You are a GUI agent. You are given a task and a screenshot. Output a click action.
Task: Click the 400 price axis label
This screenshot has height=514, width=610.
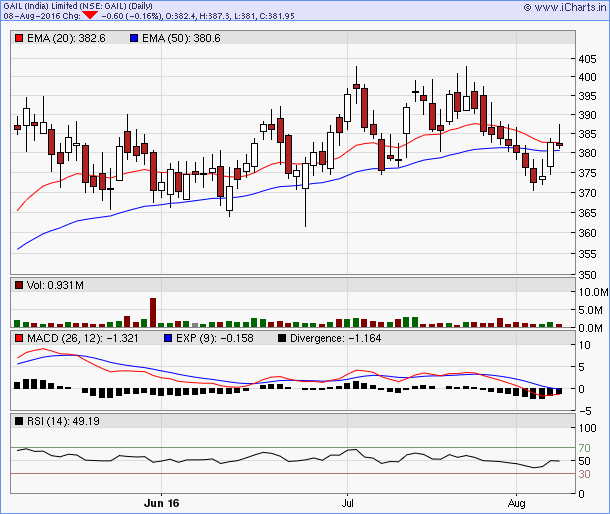(587, 77)
